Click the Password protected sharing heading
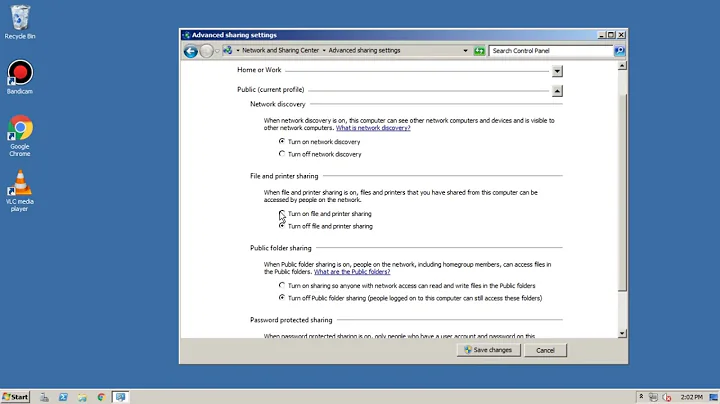720x404 pixels. coord(291,320)
